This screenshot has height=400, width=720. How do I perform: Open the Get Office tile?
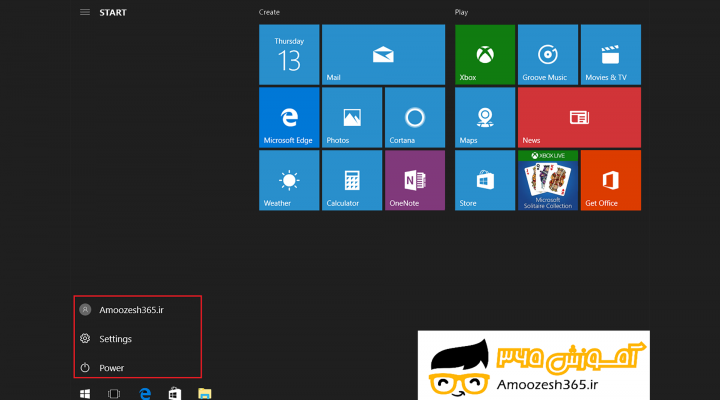(611, 180)
